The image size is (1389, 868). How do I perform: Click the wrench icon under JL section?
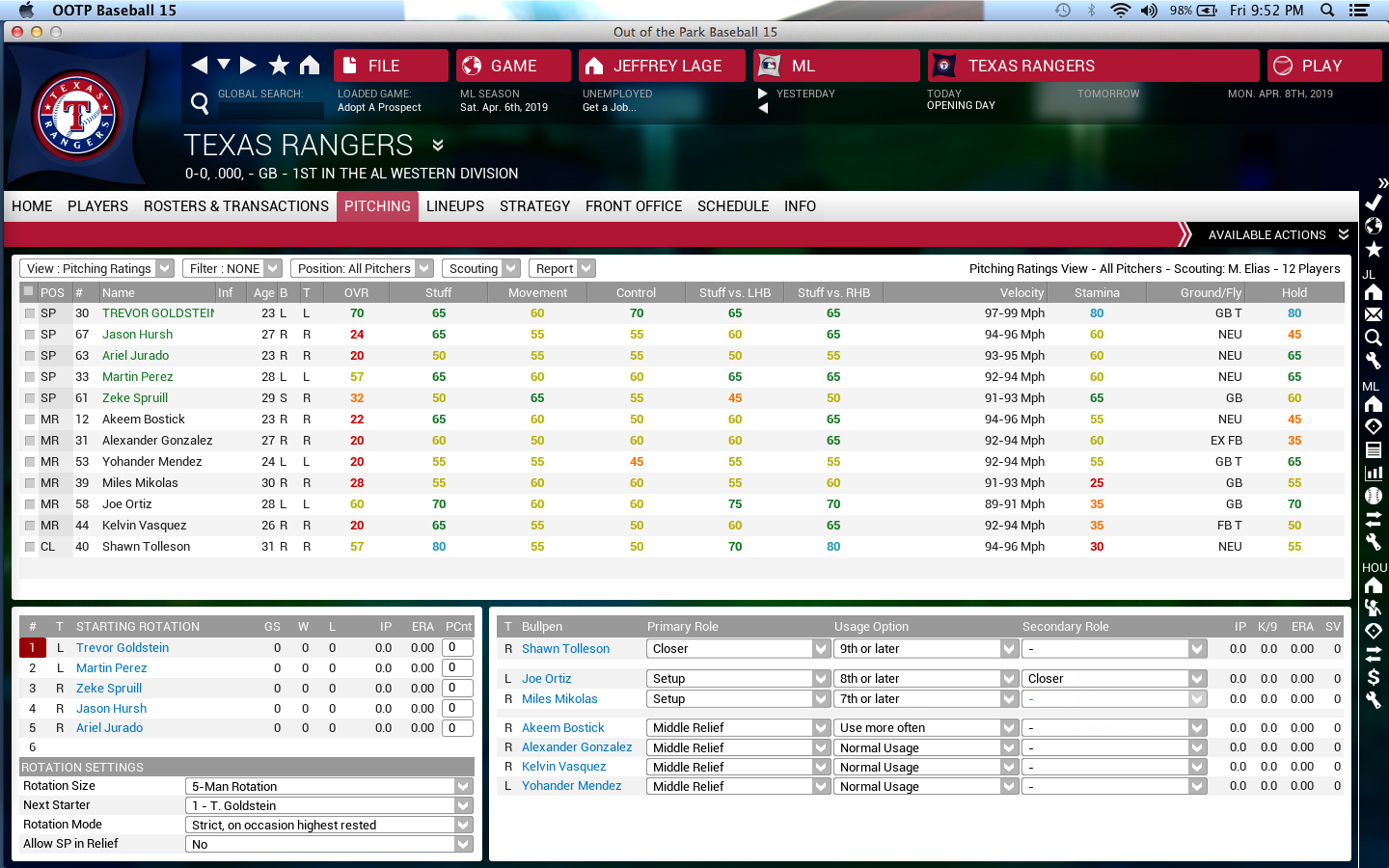[x=1374, y=361]
